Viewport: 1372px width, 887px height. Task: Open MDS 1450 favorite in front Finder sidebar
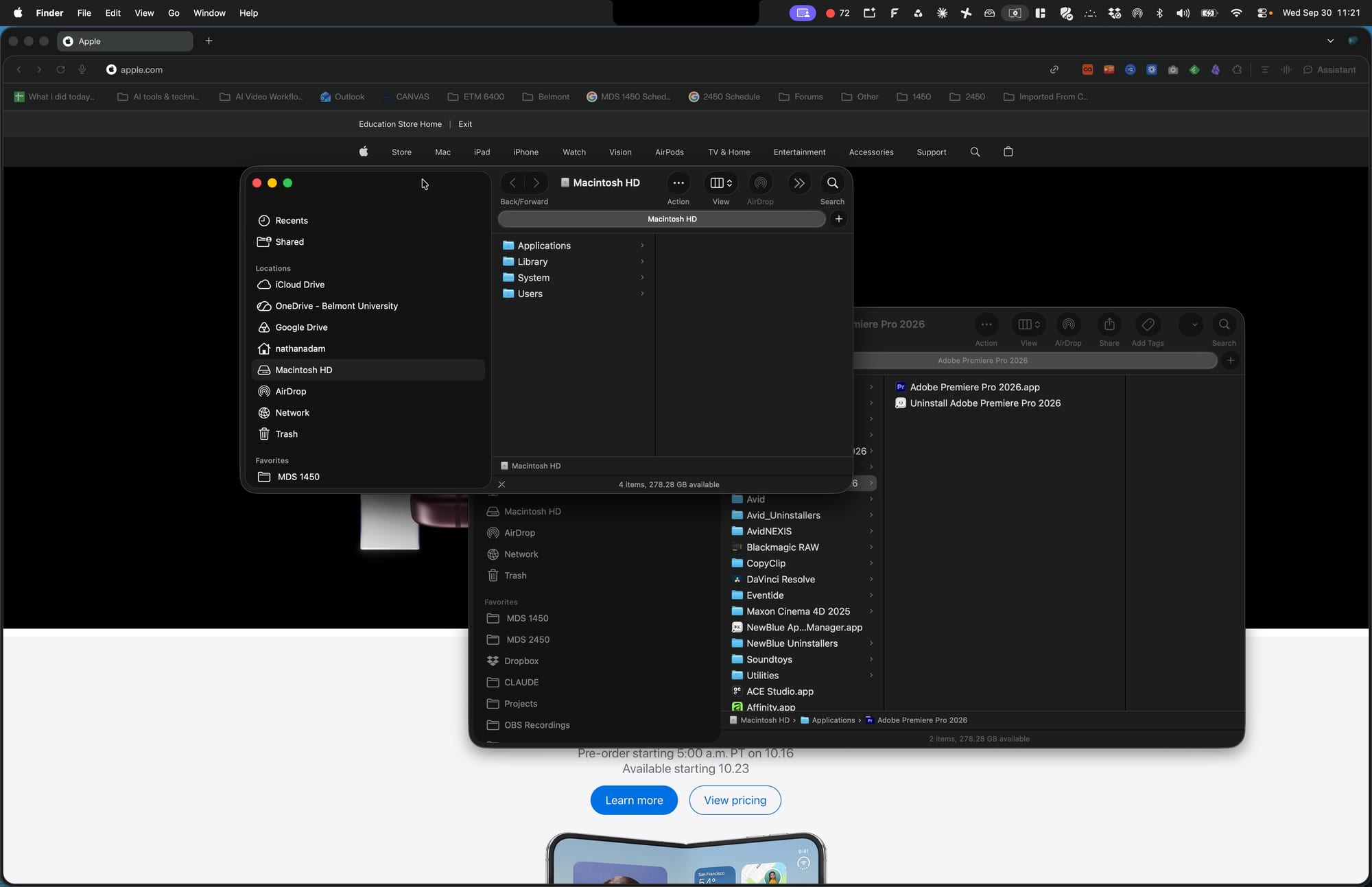[x=368, y=476]
